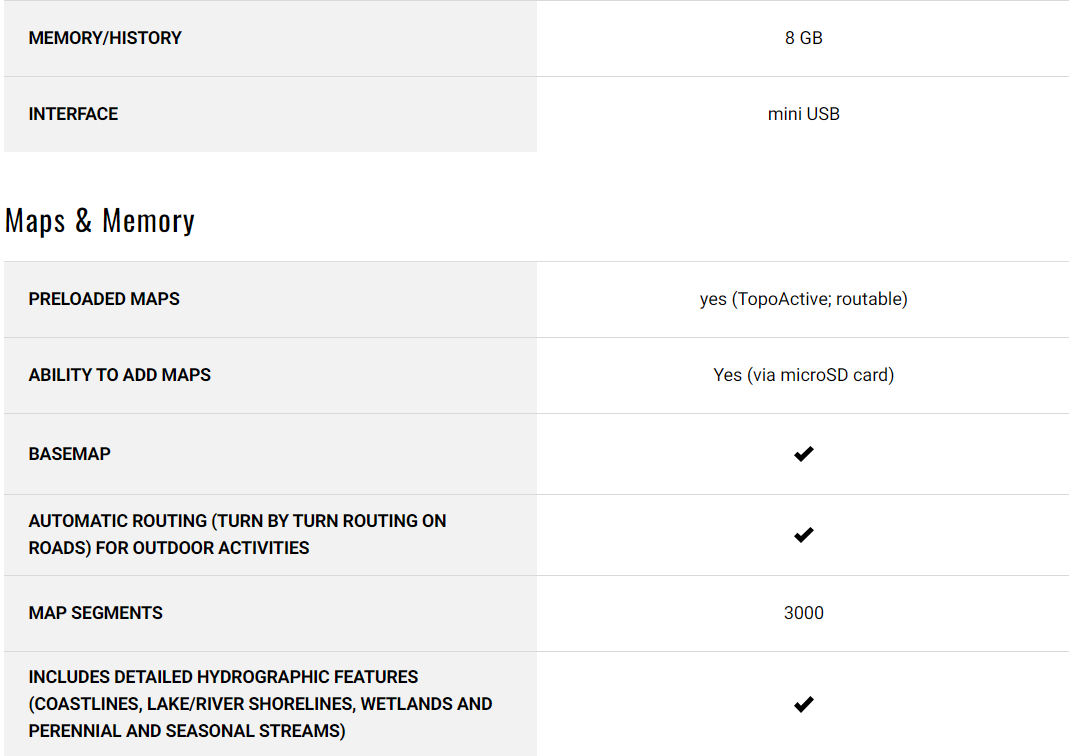Click the ABILITY TO ADD MAPS label
The image size is (1069, 756).
pos(120,375)
